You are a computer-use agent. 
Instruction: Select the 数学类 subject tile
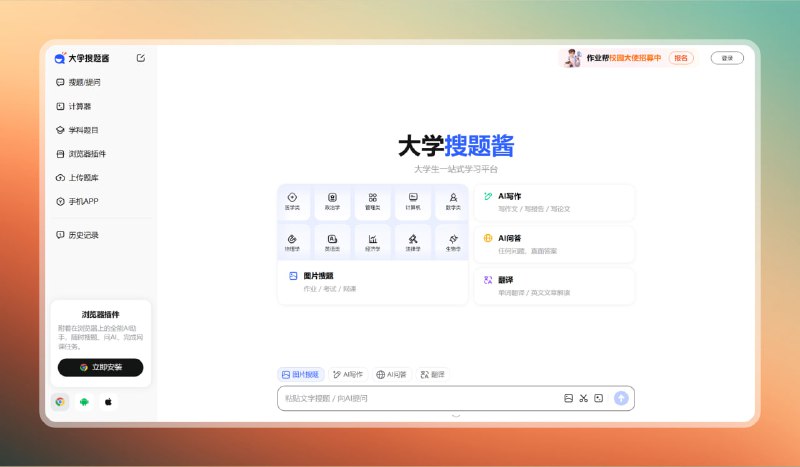(x=453, y=202)
